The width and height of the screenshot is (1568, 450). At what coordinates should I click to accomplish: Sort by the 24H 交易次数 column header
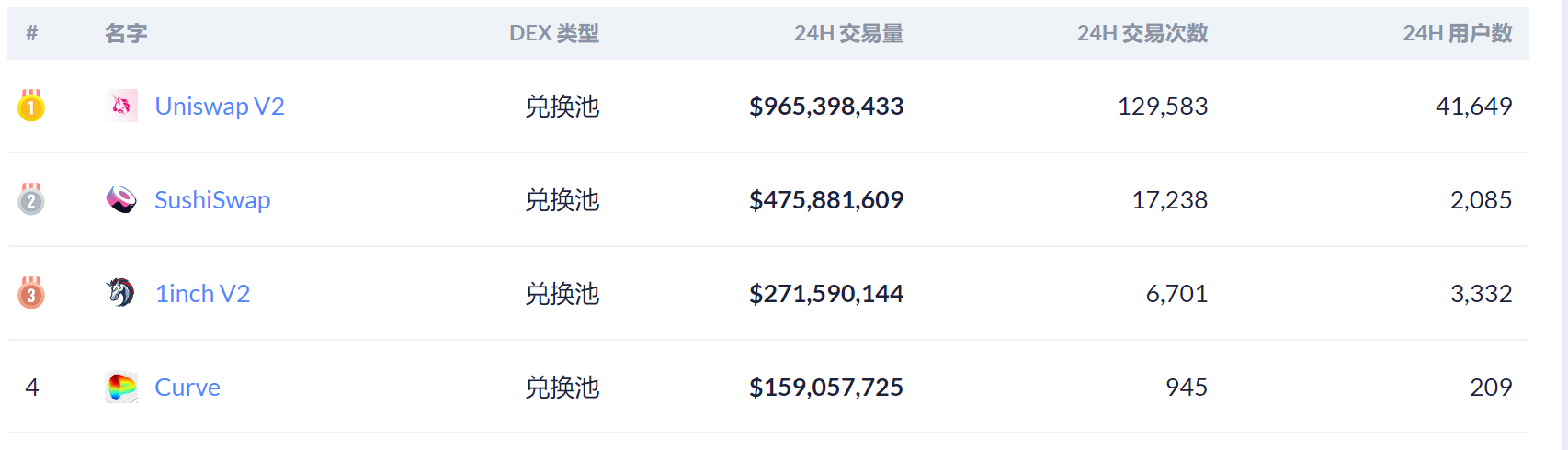point(1142,34)
